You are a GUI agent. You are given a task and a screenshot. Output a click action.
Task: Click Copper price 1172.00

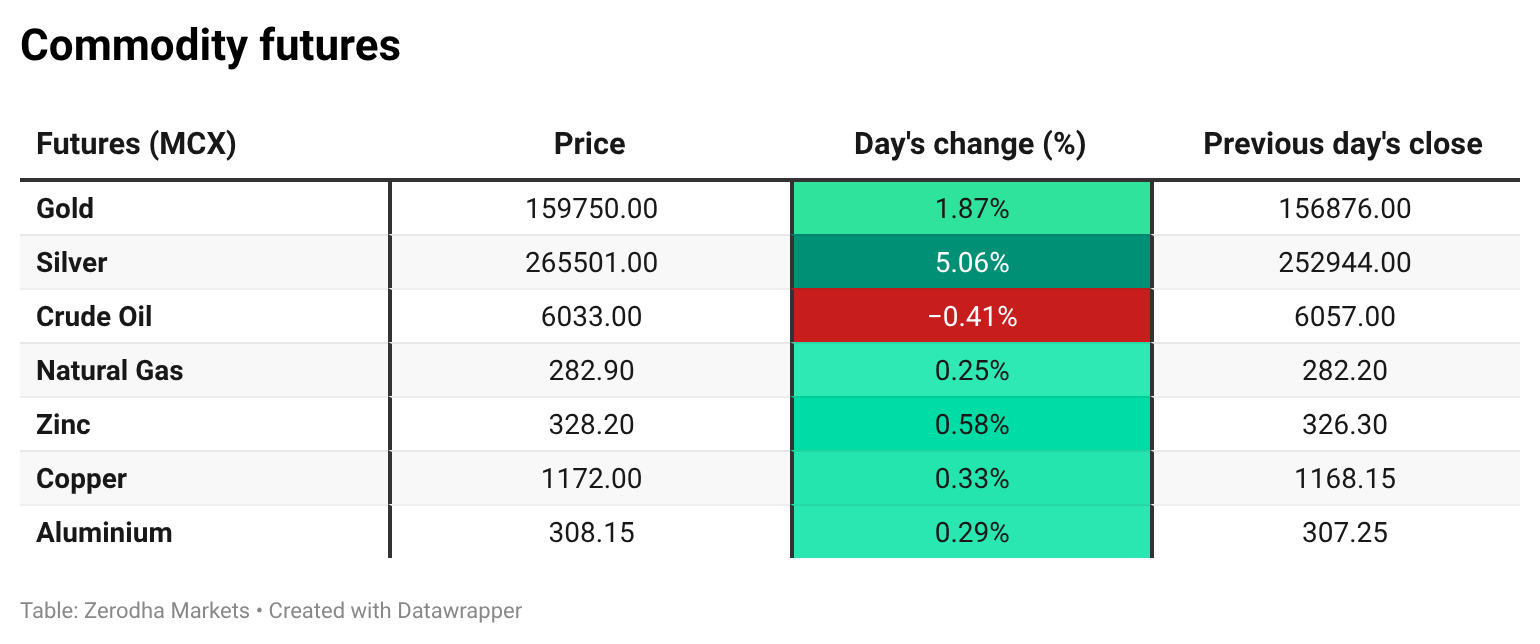(x=591, y=479)
